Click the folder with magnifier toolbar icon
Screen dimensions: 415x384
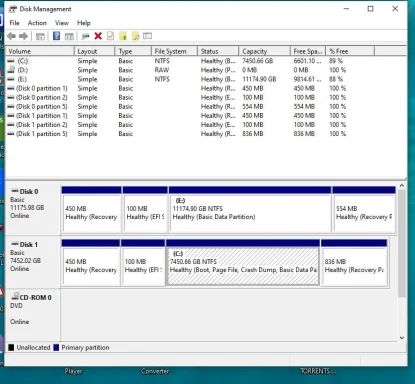136,36
